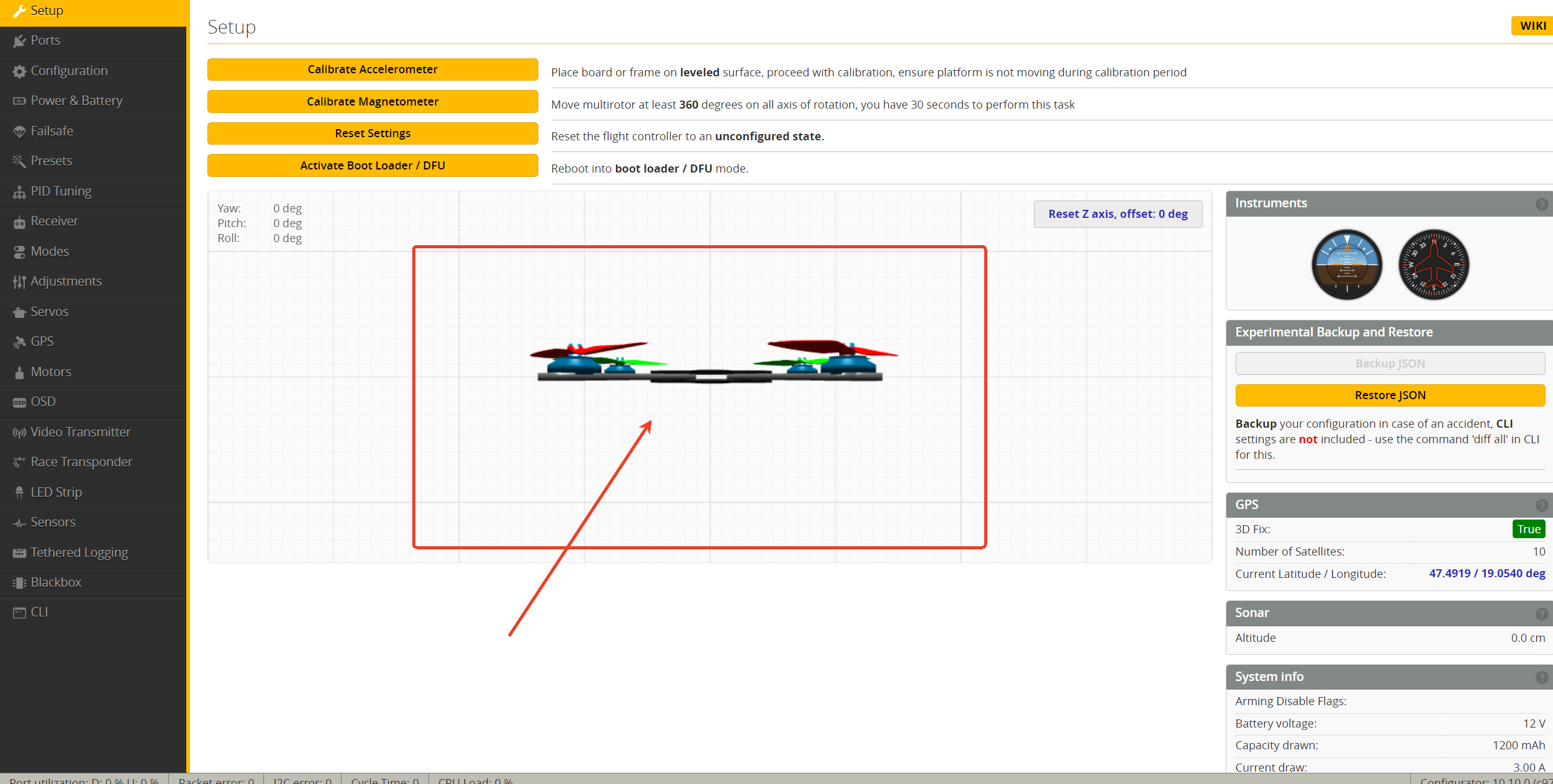The image size is (1553, 784).
Task: Click the Blackbox icon in sidebar
Action: click(19, 583)
